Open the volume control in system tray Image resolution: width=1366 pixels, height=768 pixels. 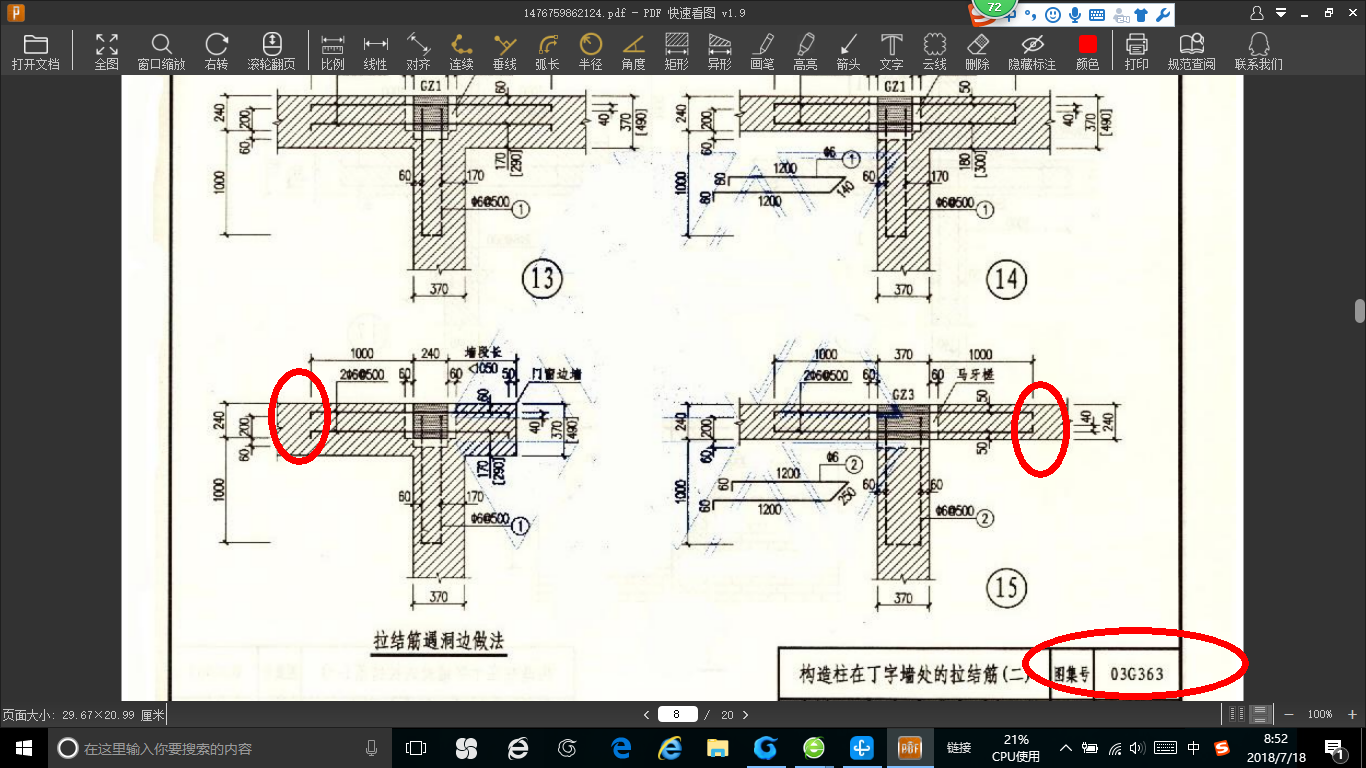click(x=1137, y=748)
